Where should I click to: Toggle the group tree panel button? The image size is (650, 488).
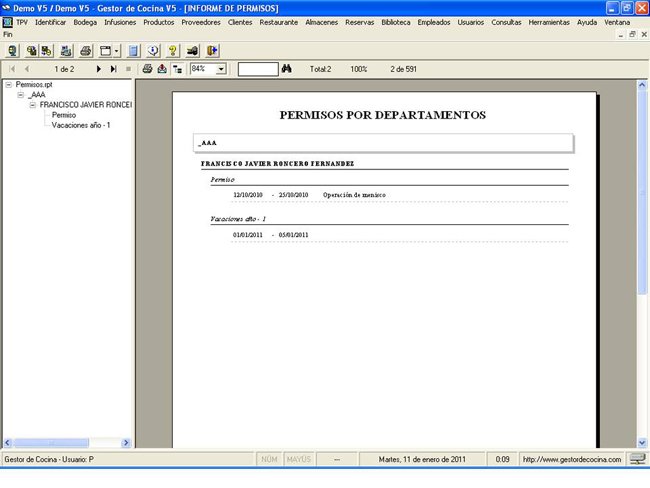[x=178, y=69]
